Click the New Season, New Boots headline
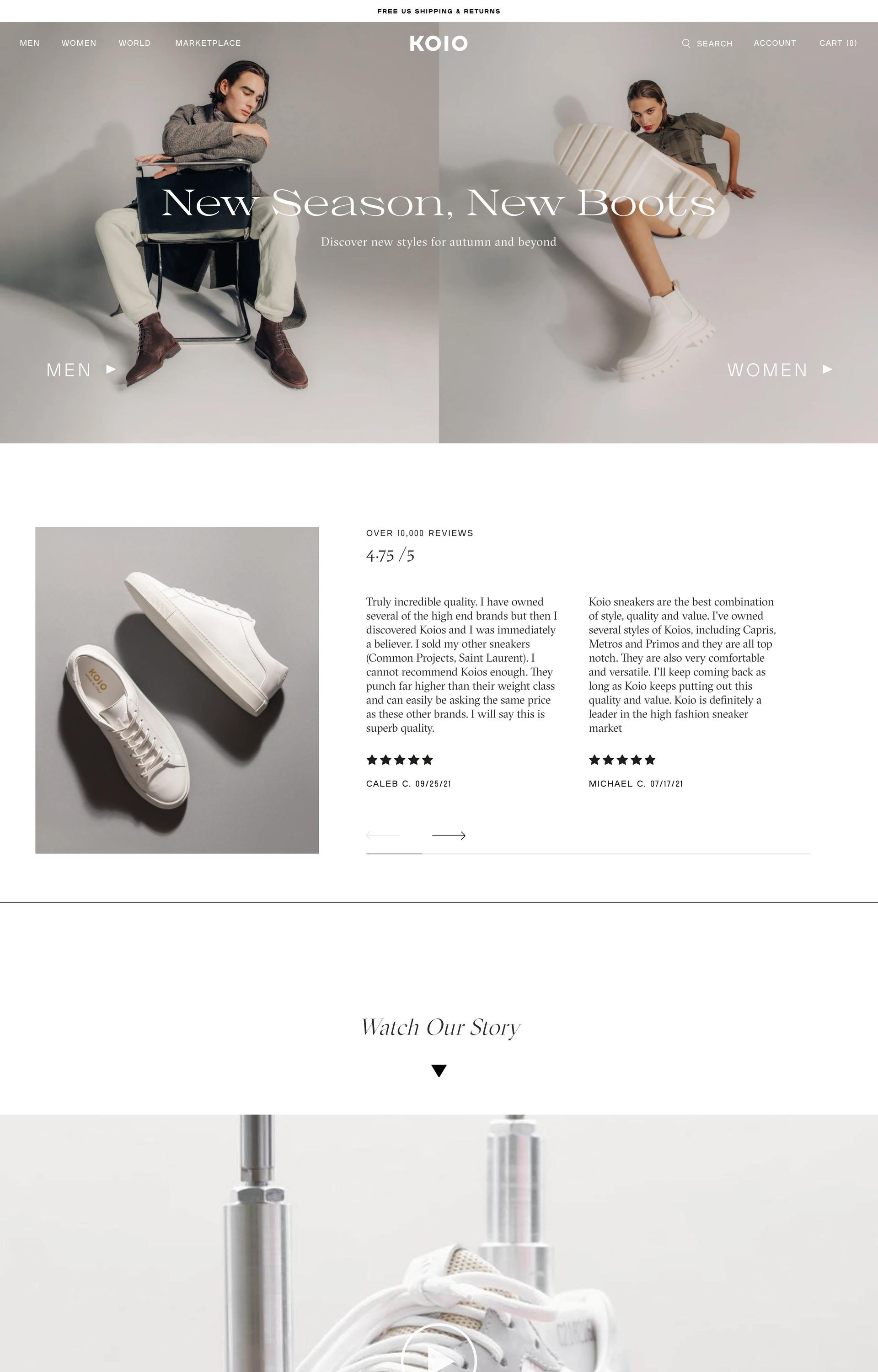Screen dimensions: 878x1372 point(439,203)
